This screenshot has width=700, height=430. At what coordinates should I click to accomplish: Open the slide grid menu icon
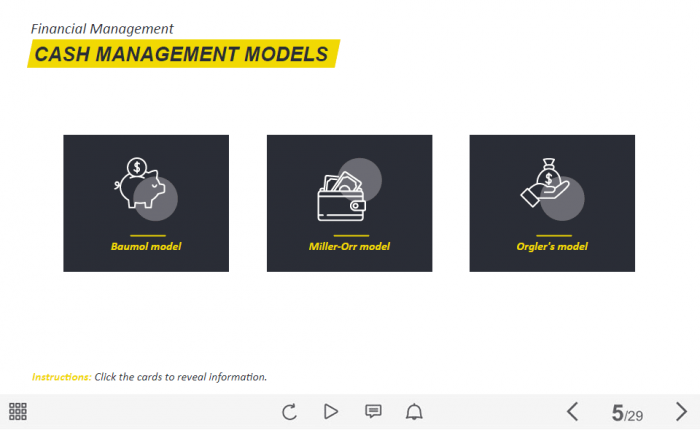(18, 411)
